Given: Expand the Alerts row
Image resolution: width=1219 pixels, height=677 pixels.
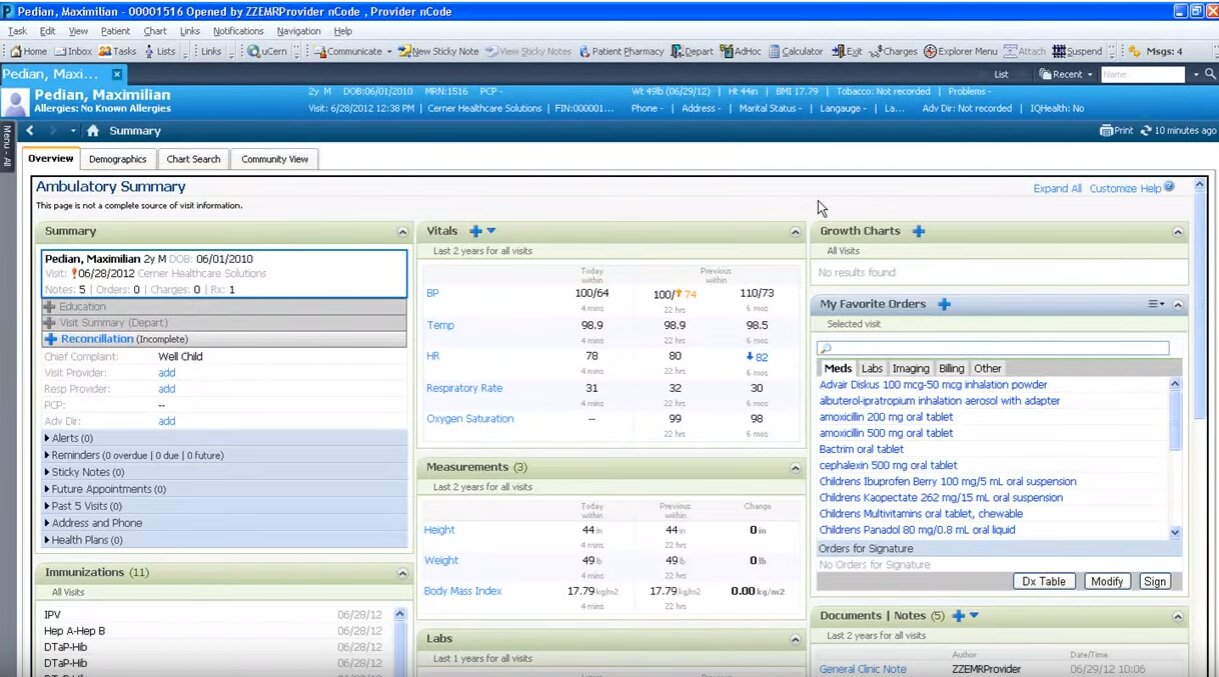Looking at the screenshot, I should click(x=48, y=438).
